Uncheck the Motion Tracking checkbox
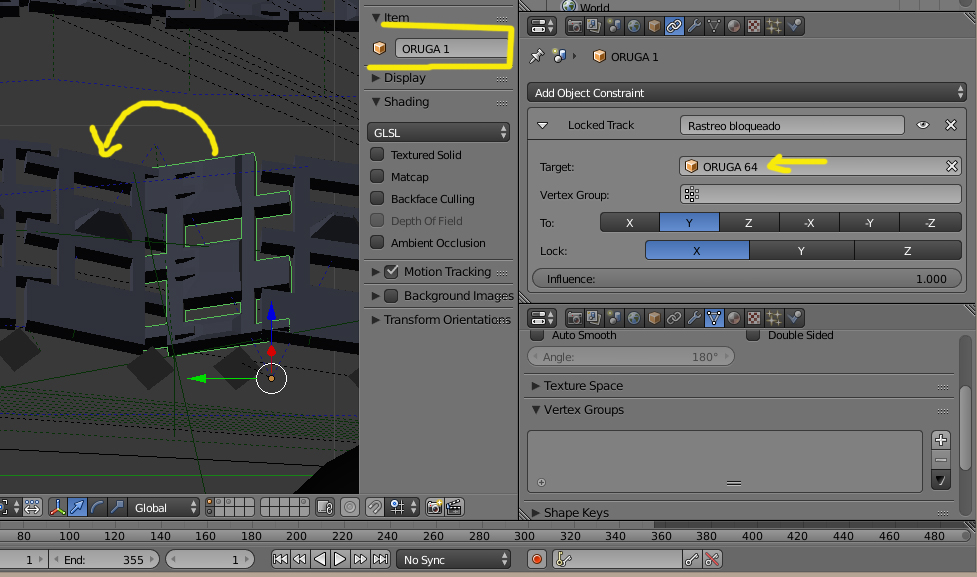 point(391,272)
